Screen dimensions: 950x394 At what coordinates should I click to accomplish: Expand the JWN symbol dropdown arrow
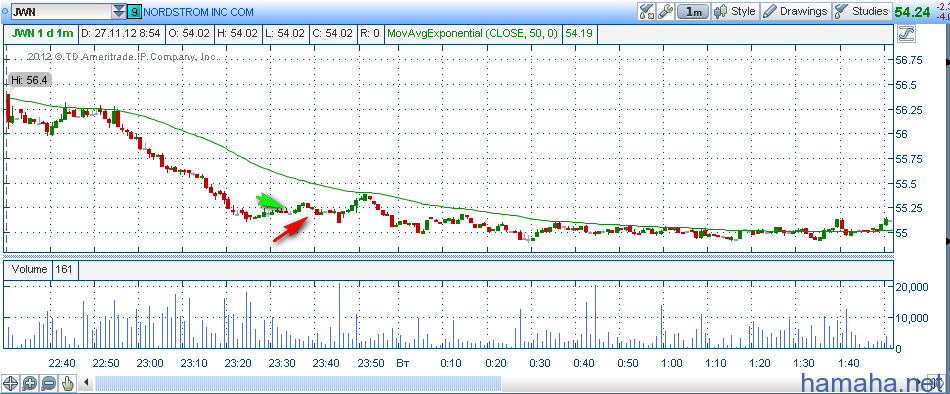pyautogui.click(x=118, y=12)
